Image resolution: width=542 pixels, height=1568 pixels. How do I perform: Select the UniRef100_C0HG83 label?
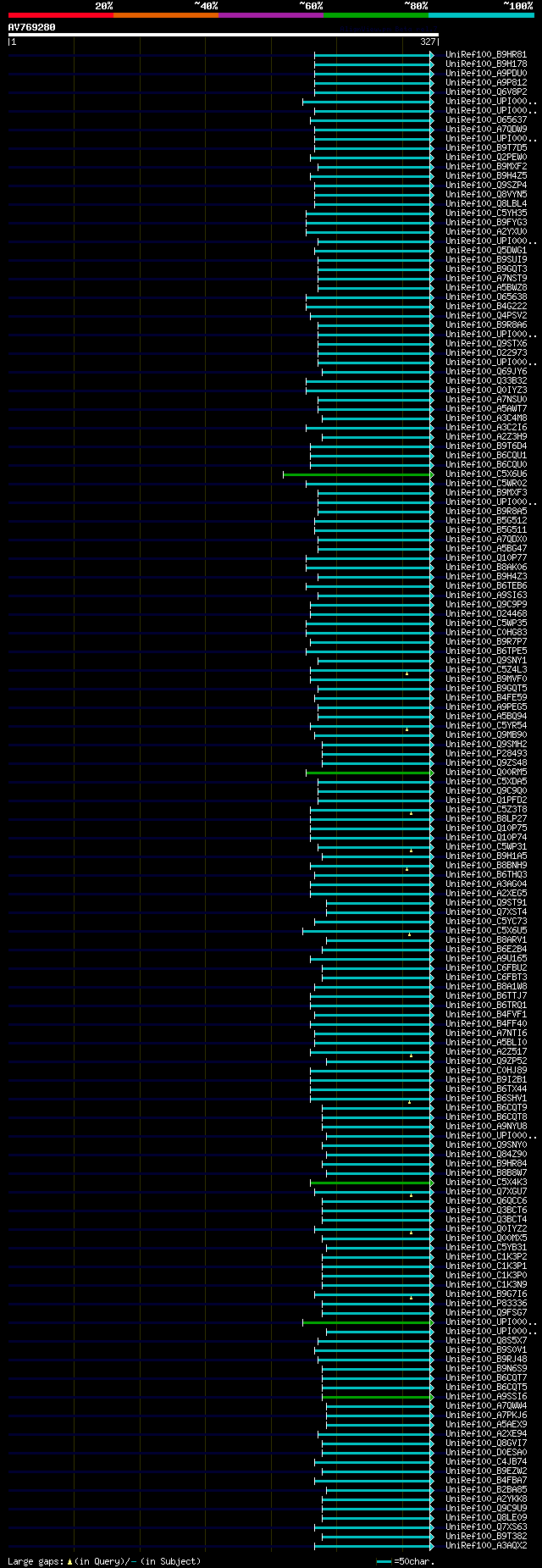[x=486, y=633]
